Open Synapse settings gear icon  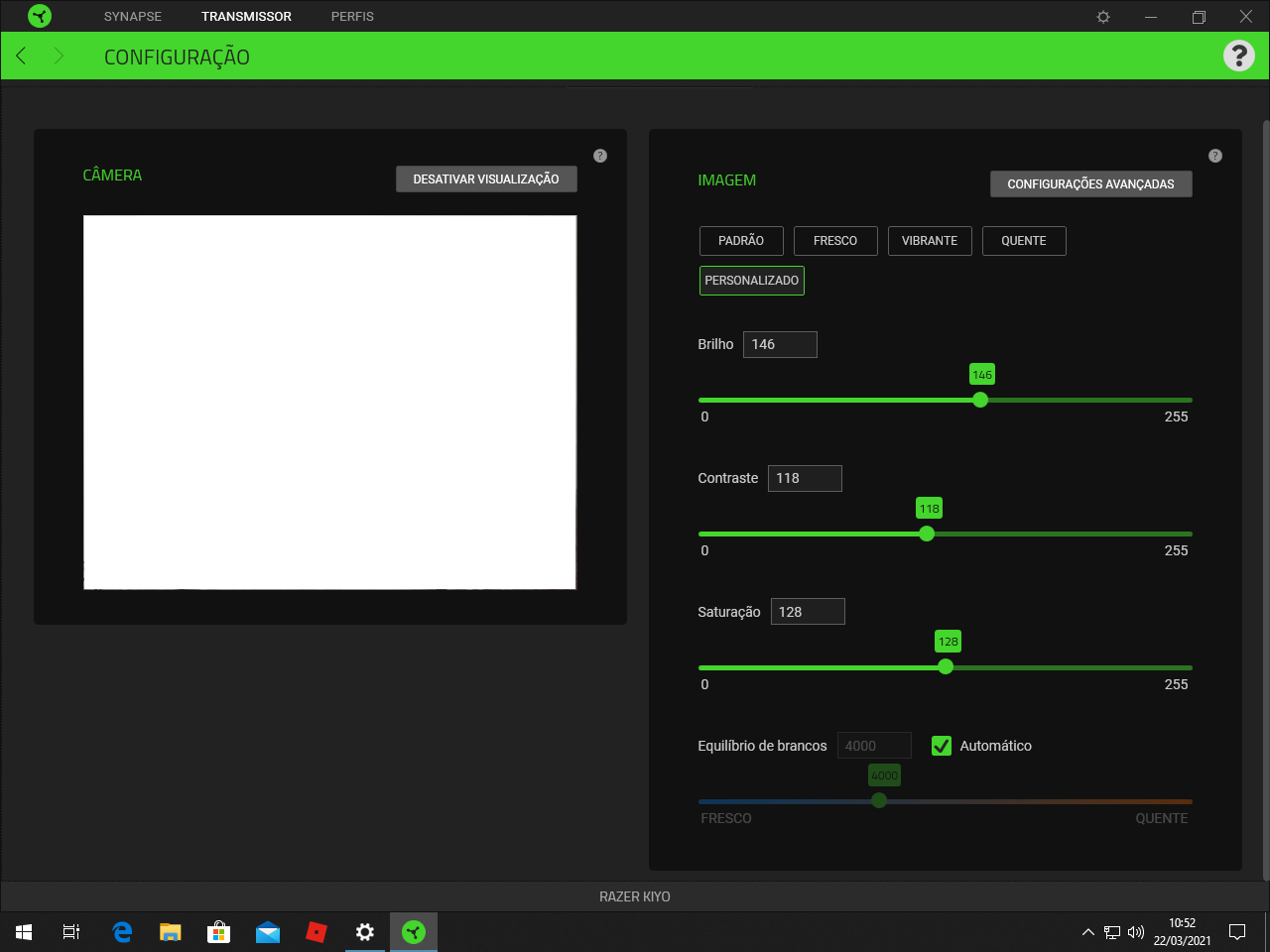tap(1103, 17)
